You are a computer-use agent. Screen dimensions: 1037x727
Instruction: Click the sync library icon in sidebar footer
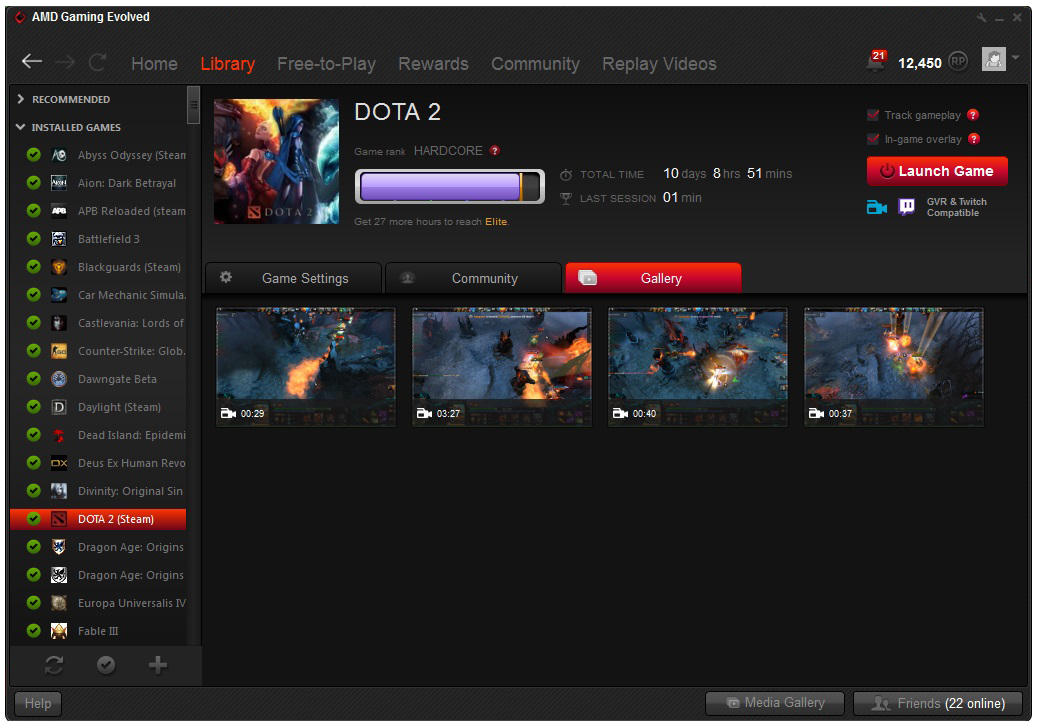click(54, 666)
